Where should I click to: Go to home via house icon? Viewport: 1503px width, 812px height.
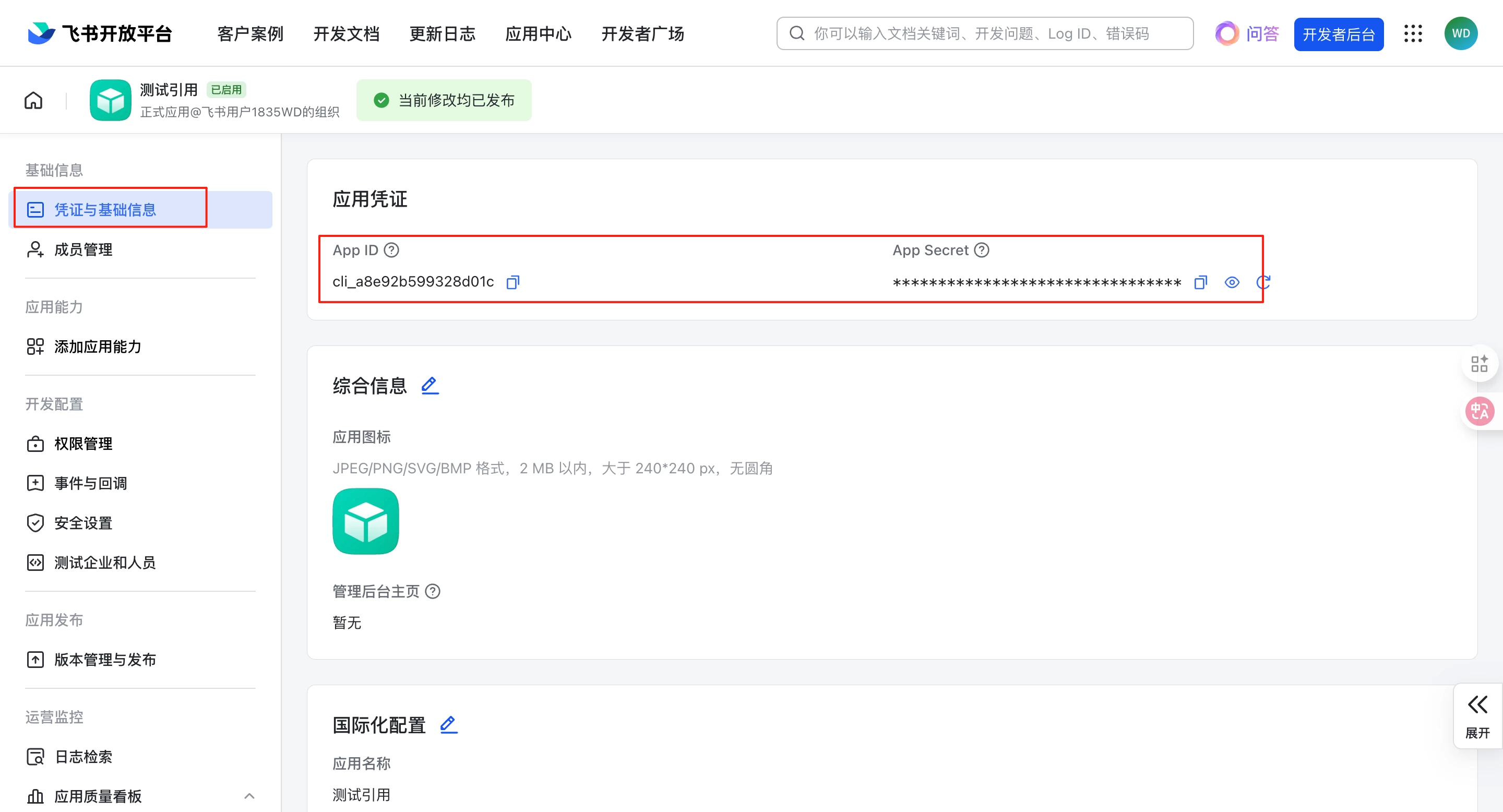pos(33,100)
